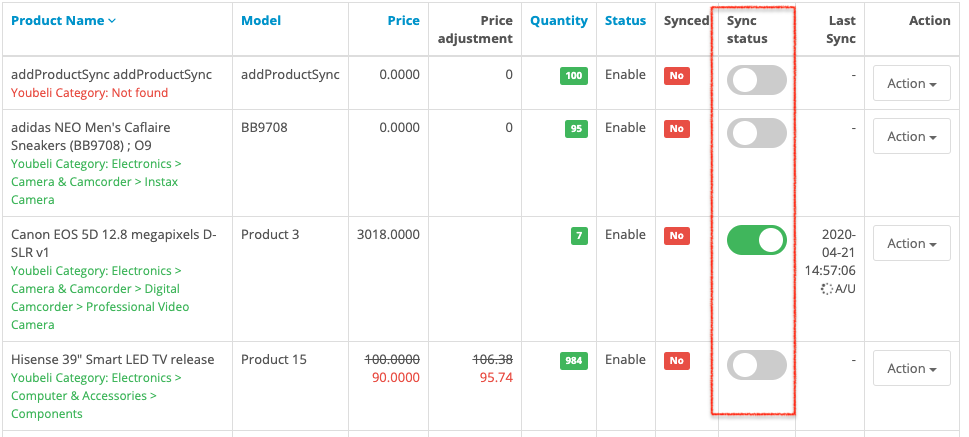Click Hisense 39" Smart LED TV release name
The image size is (969, 437).
coord(112,360)
